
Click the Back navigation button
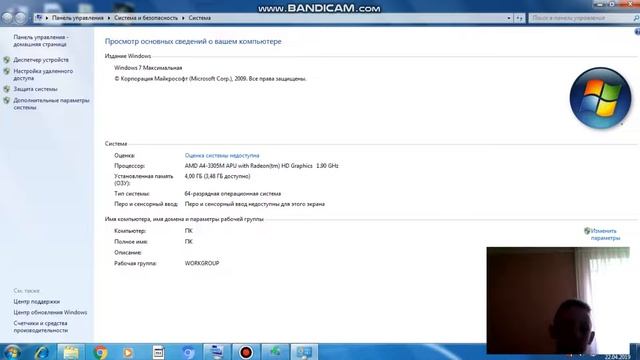click(x=7, y=18)
